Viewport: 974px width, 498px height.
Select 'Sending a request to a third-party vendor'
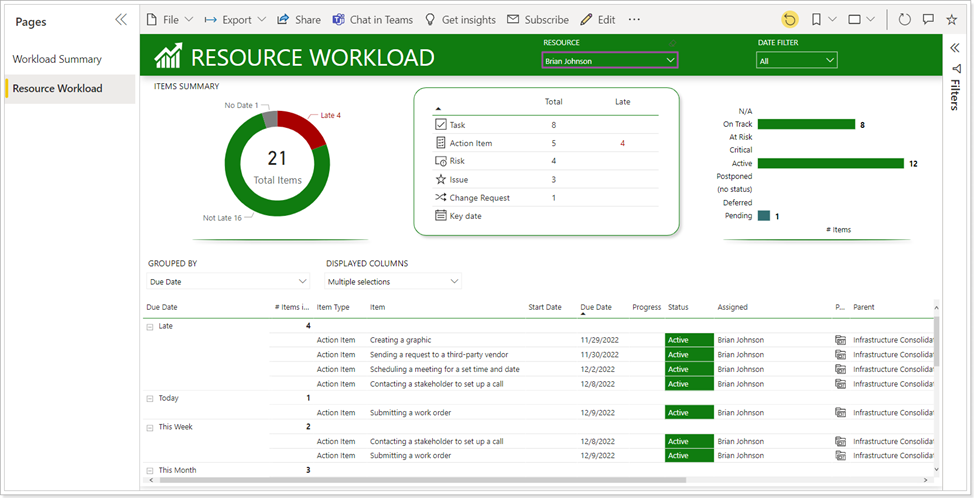coord(439,355)
